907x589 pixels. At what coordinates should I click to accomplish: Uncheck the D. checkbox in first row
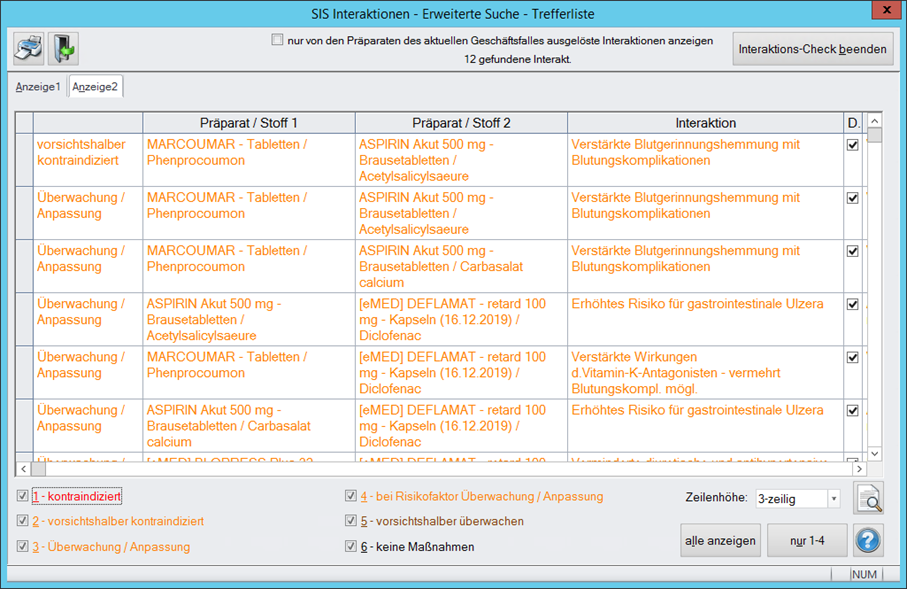[x=853, y=145]
